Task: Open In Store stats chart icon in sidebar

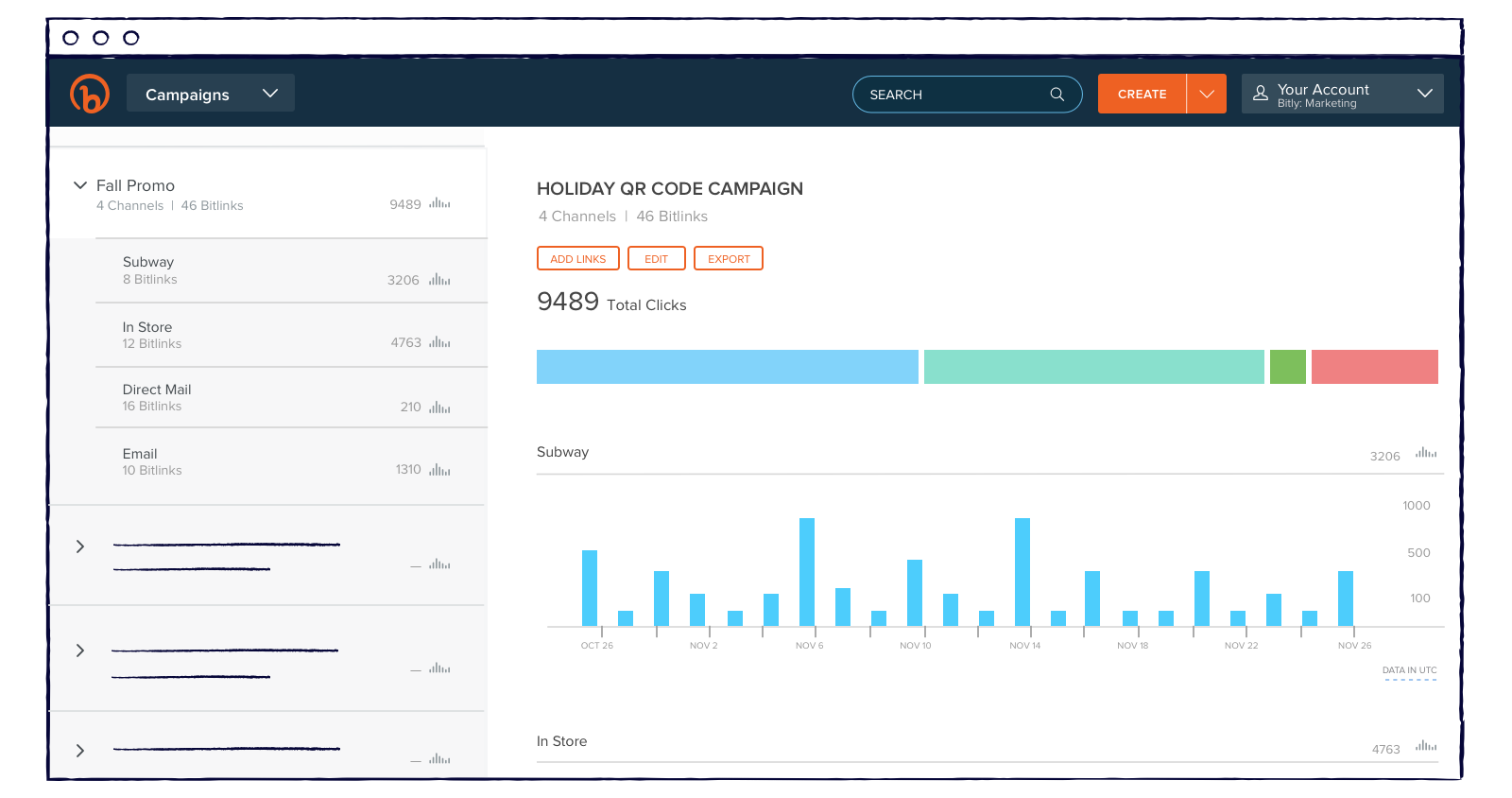Action: [439, 342]
